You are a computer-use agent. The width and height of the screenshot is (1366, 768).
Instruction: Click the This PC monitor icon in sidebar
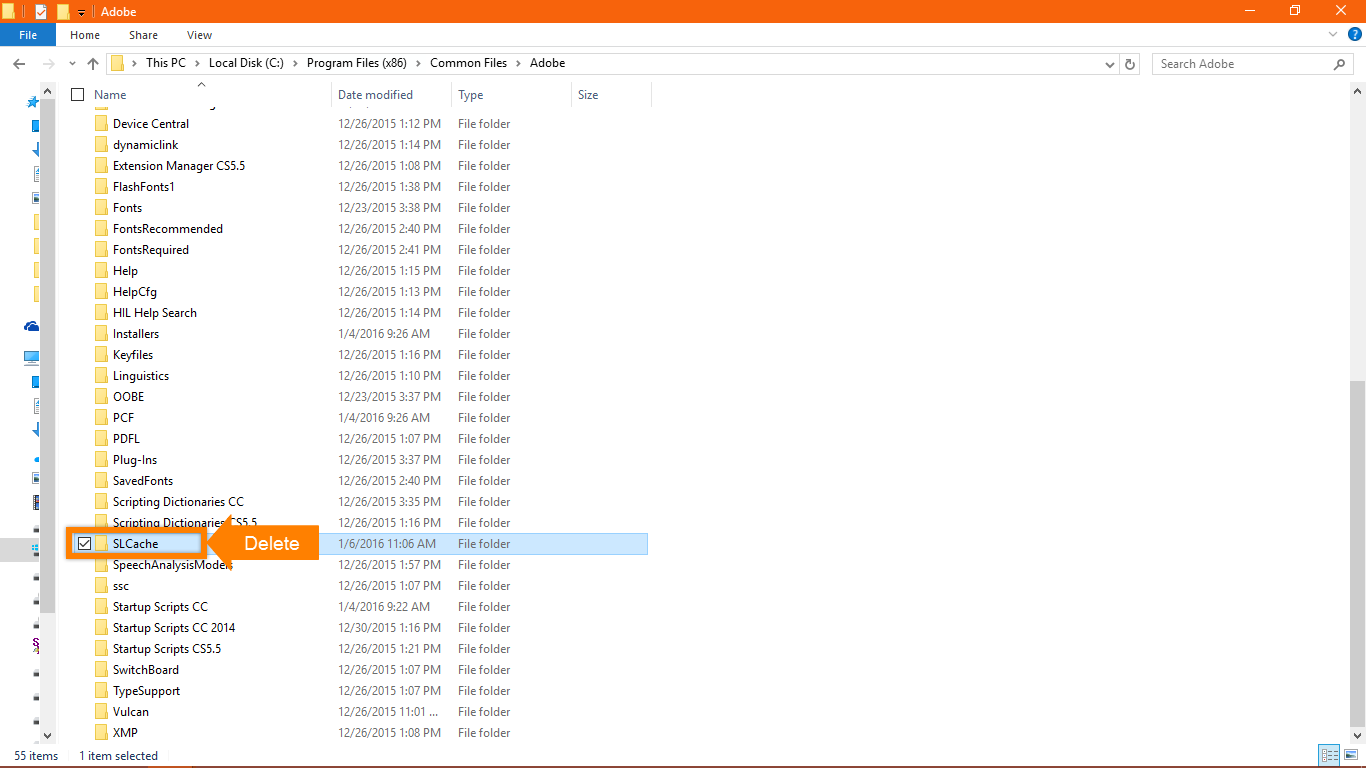pos(32,357)
